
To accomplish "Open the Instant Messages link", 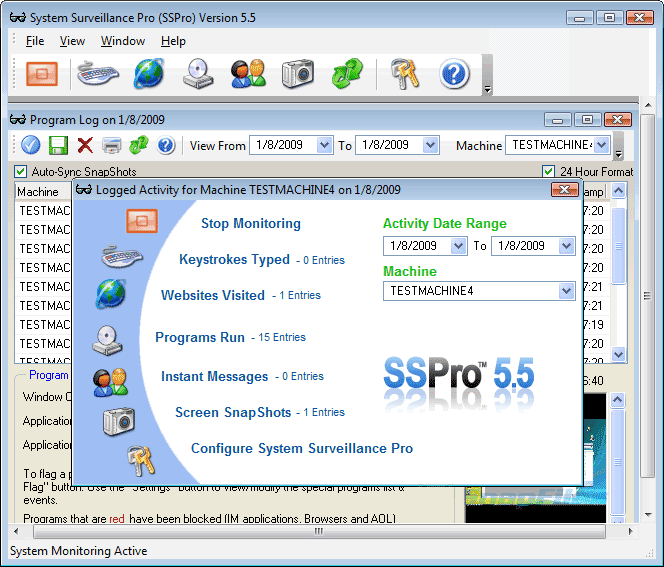I will [214, 376].
